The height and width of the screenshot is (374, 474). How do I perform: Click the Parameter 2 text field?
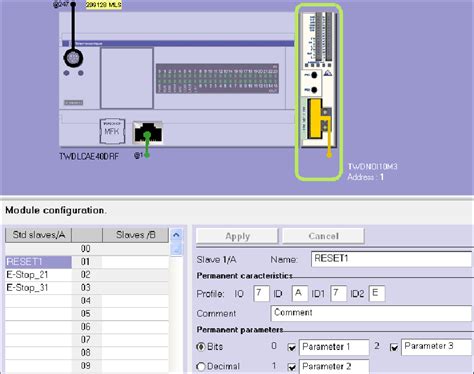pos(334,367)
